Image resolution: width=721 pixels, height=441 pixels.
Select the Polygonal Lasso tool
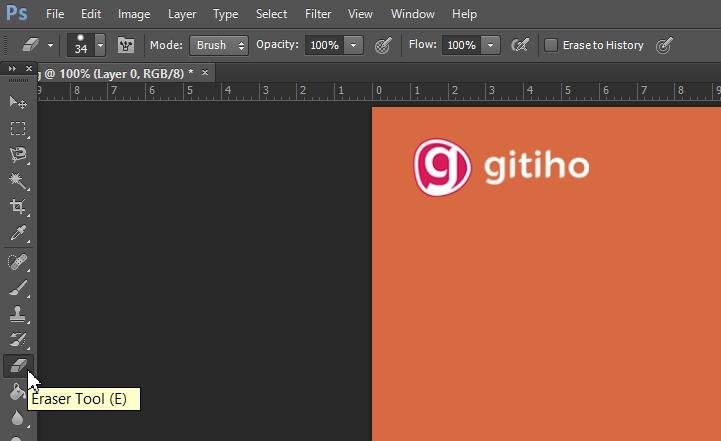[x=18, y=155]
